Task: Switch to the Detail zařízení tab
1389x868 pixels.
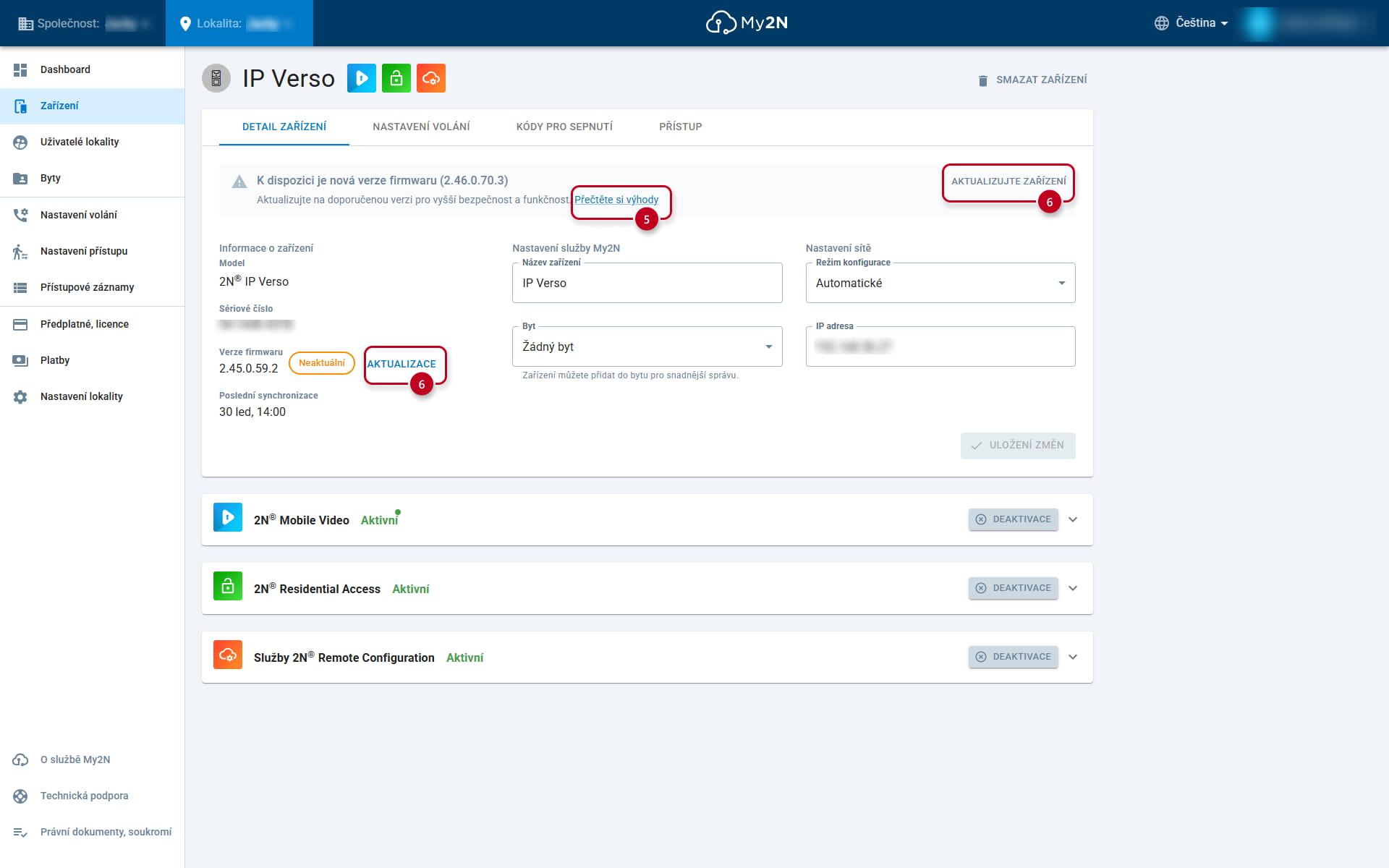Action: coord(284,127)
